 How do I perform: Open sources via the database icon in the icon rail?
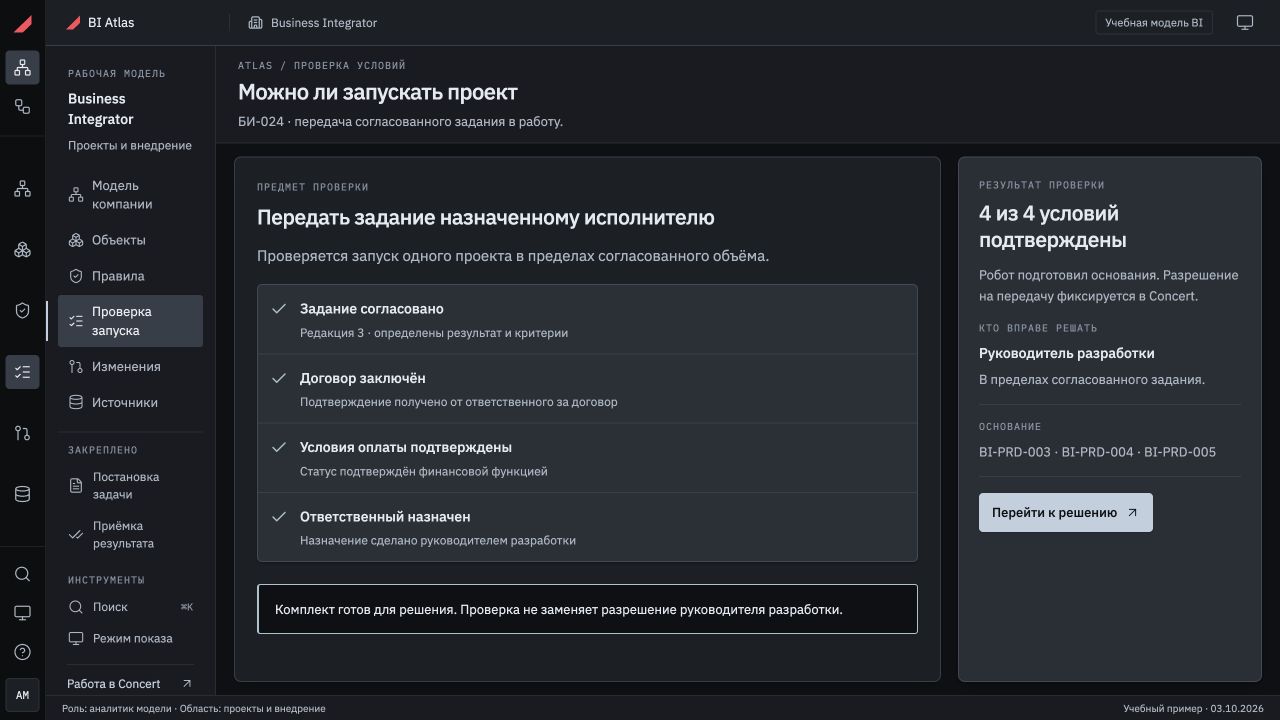pos(22,494)
